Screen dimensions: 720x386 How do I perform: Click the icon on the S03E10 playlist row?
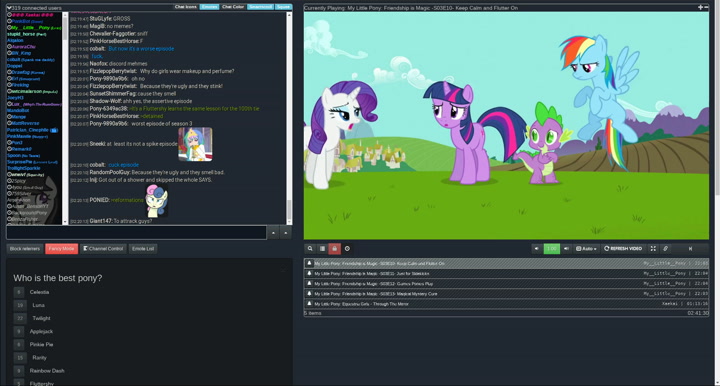(309, 263)
